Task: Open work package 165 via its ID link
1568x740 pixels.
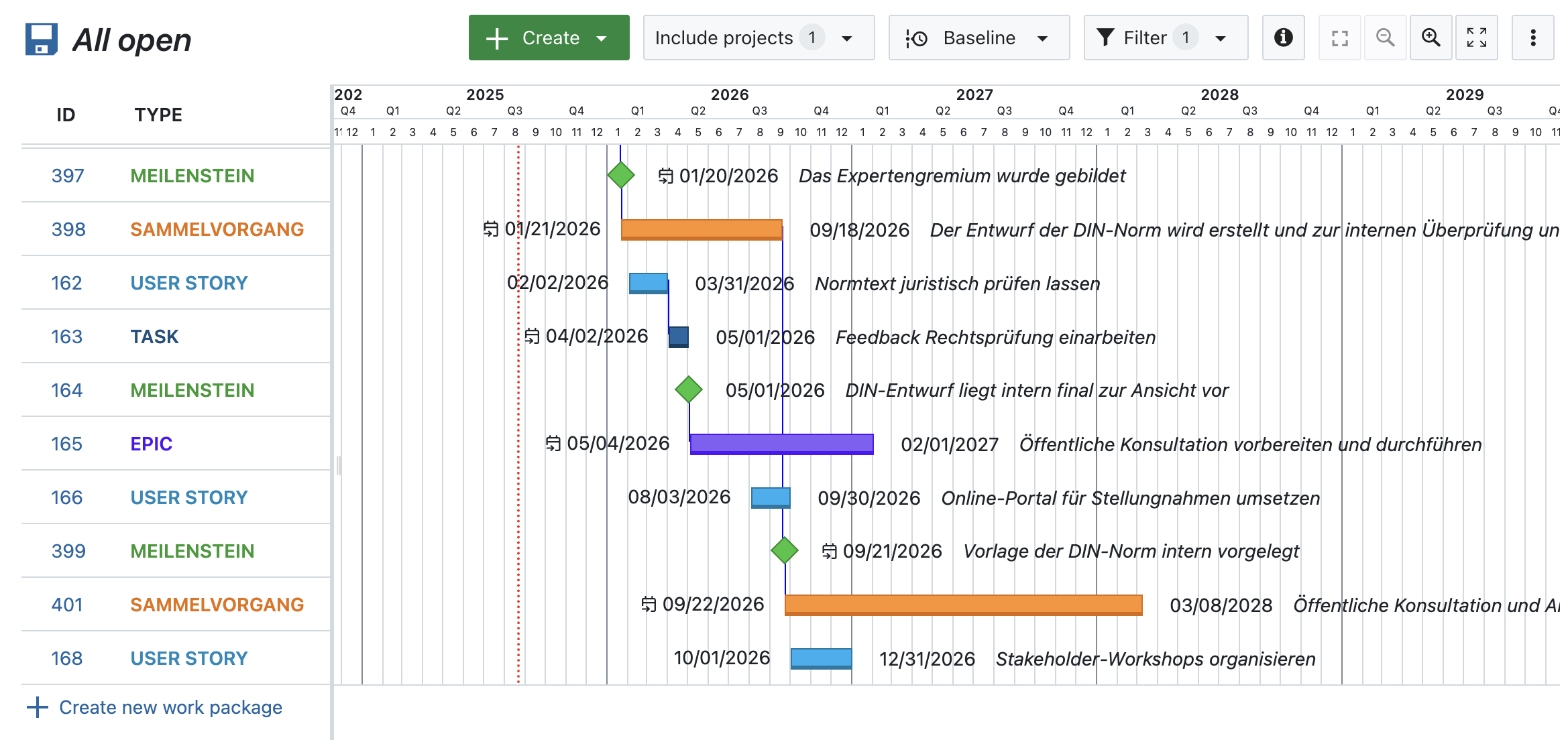Action: (x=66, y=443)
